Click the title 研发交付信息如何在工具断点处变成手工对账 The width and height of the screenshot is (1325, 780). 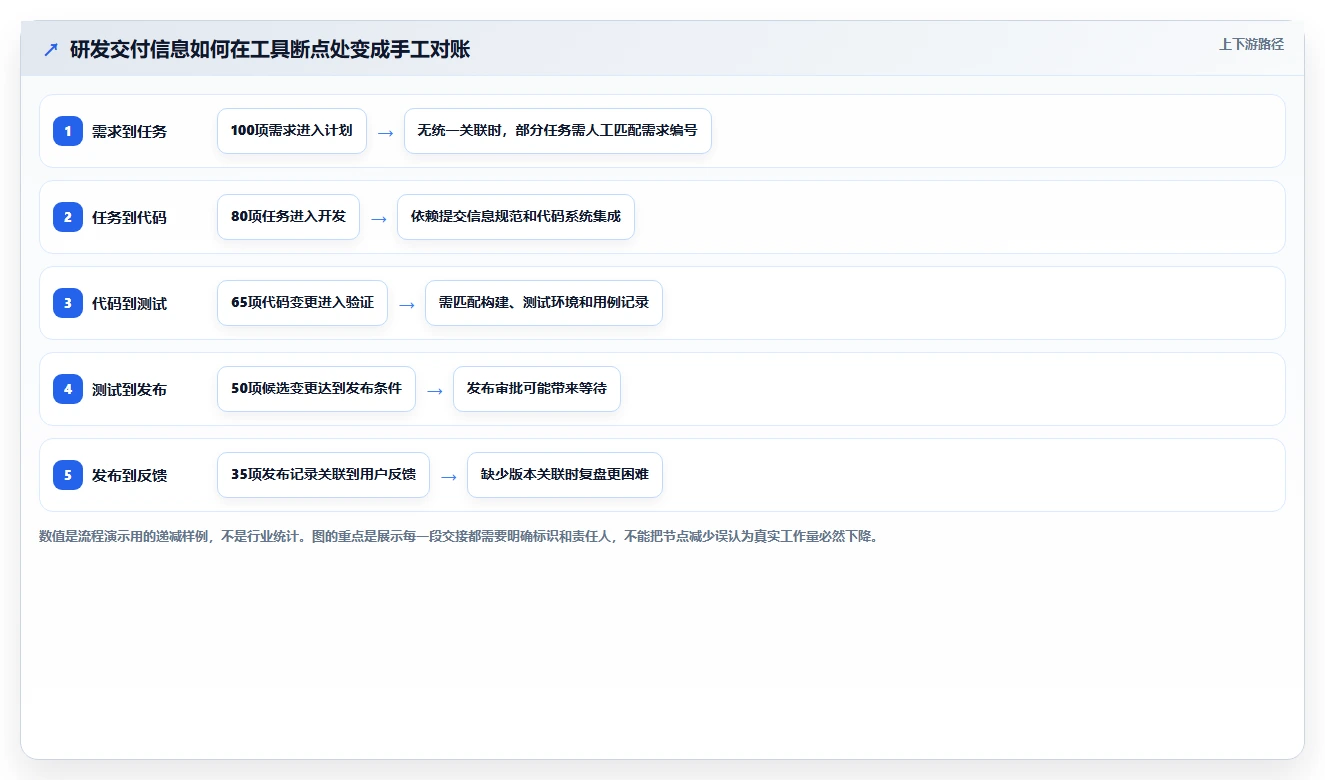coord(270,50)
